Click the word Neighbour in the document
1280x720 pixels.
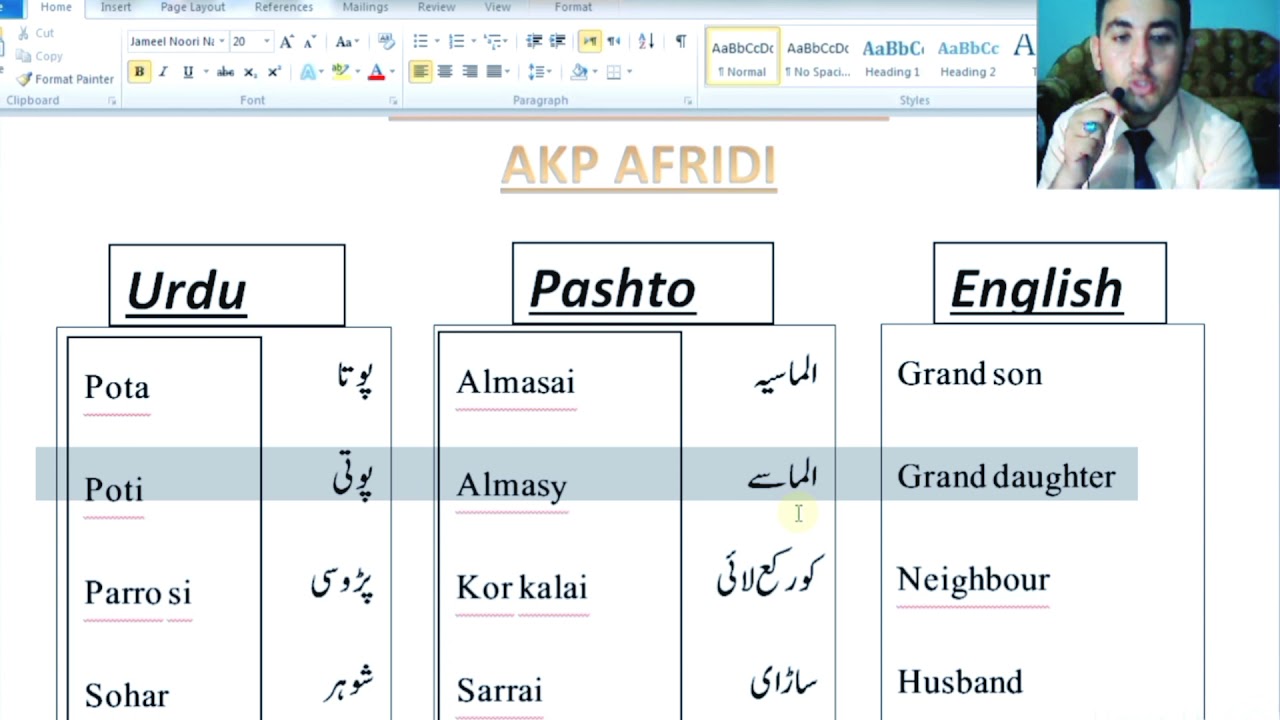tap(973, 579)
